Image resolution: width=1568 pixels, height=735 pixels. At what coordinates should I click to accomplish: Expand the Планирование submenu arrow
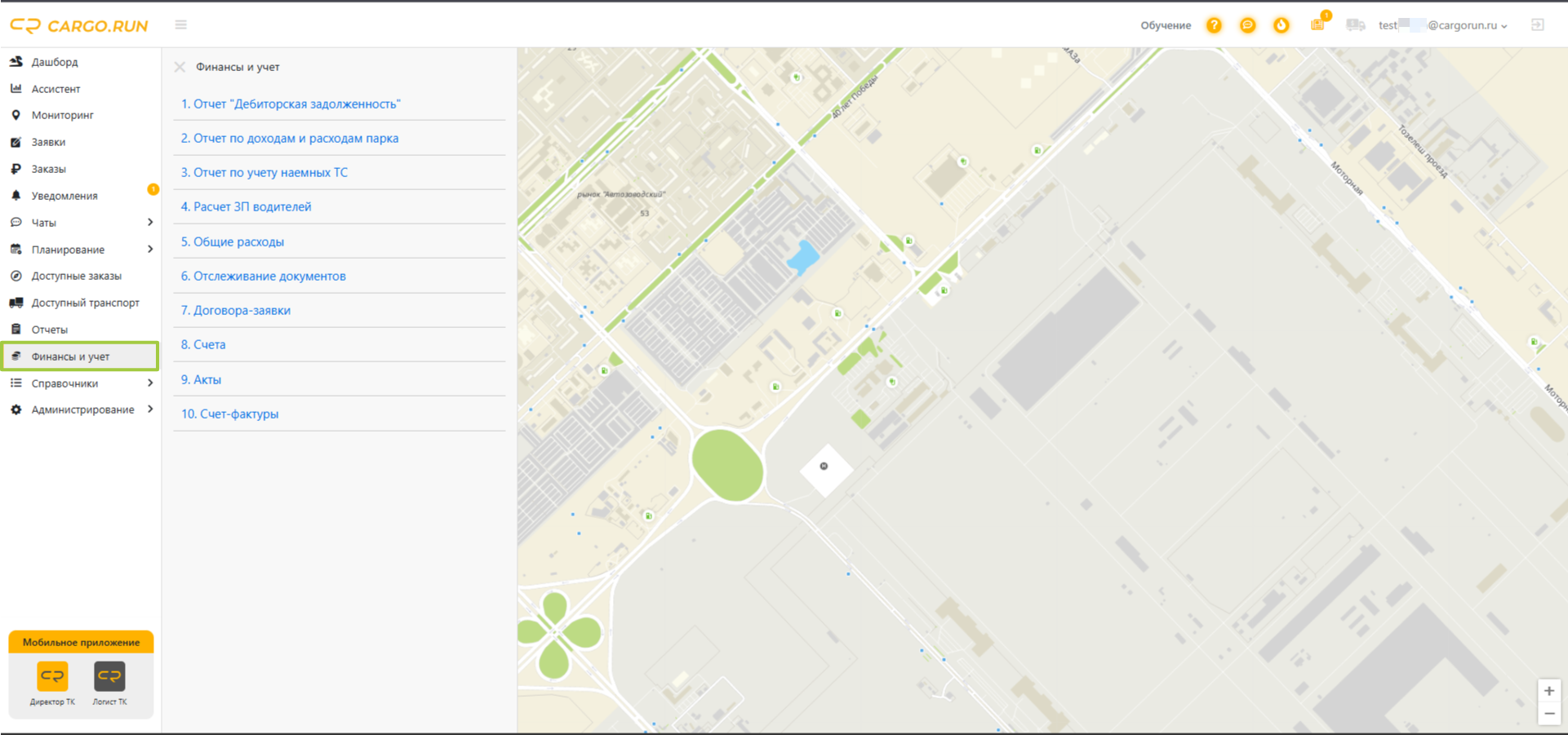pyautogui.click(x=150, y=249)
